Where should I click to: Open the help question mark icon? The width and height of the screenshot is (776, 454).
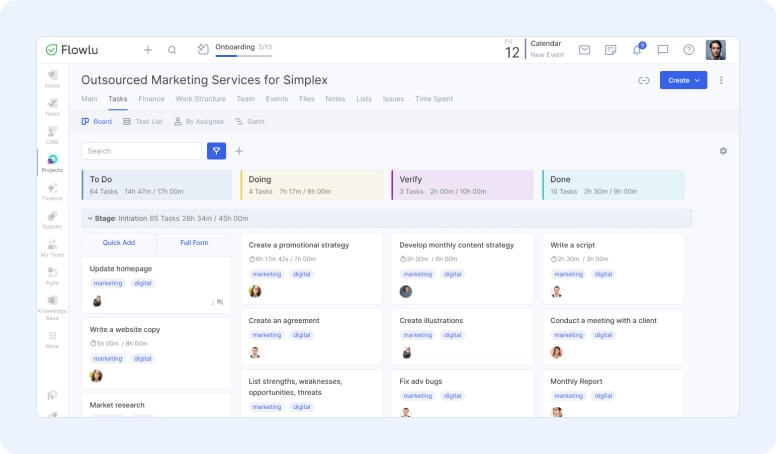pyautogui.click(x=689, y=50)
